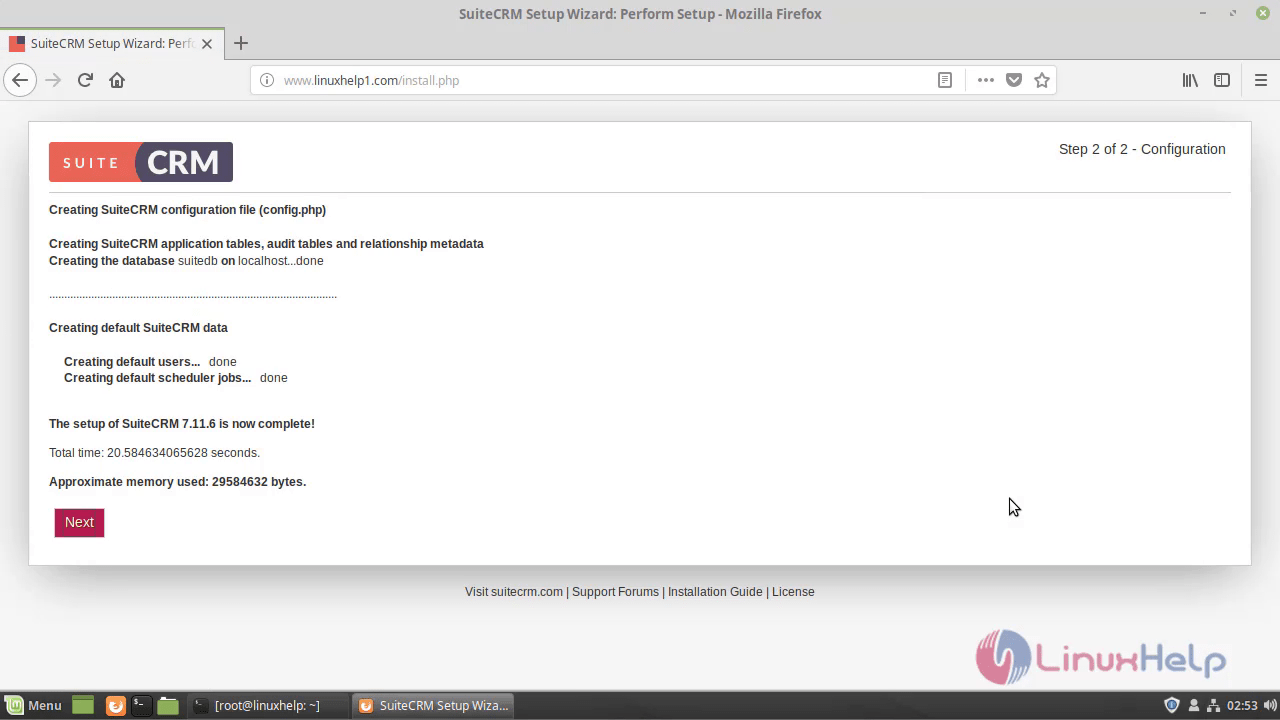Open the terminal icon on the taskbar
This screenshot has height=720, width=1280.
click(140, 705)
